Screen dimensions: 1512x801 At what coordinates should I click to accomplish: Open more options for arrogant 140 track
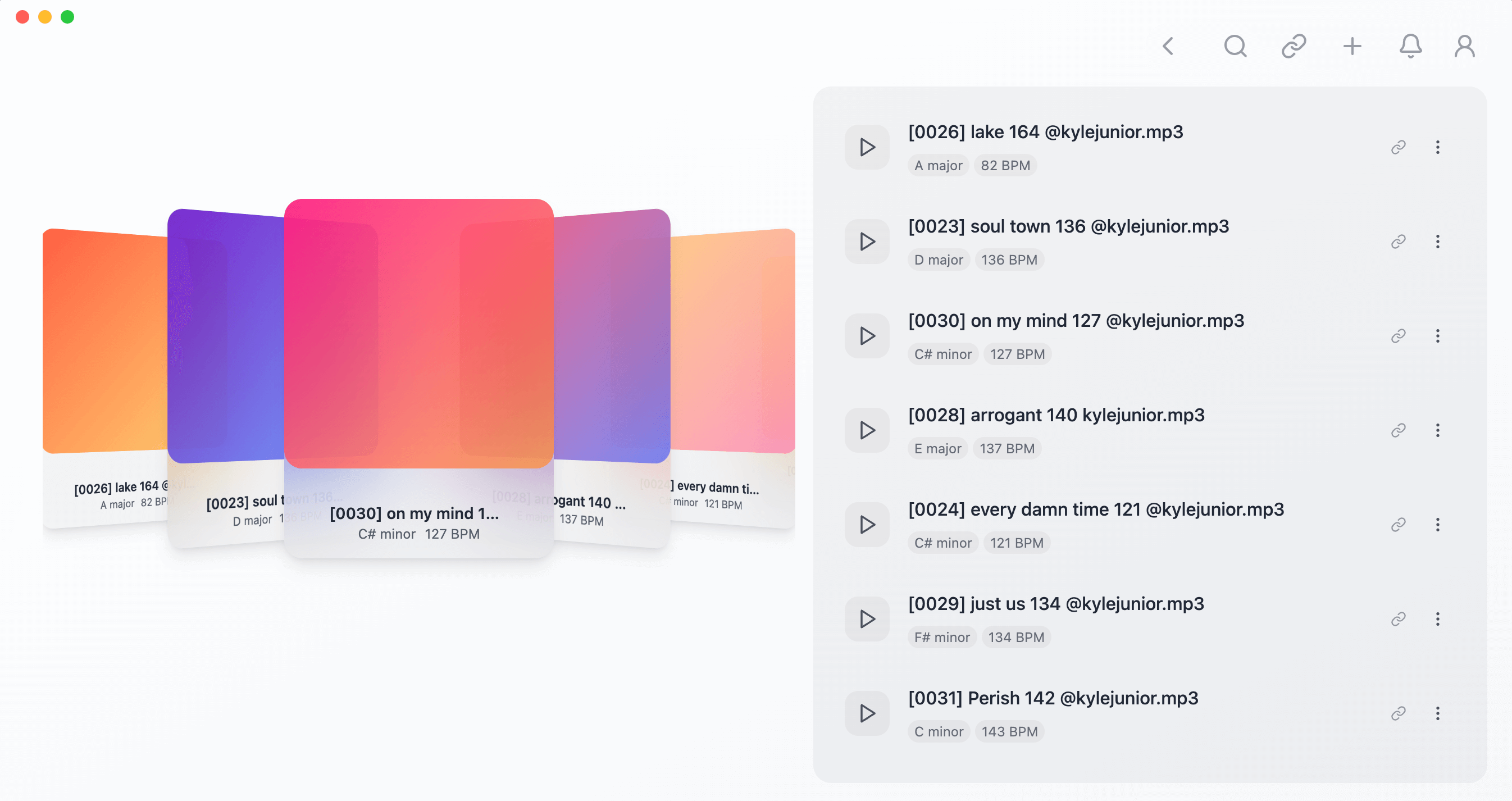coord(1437,431)
